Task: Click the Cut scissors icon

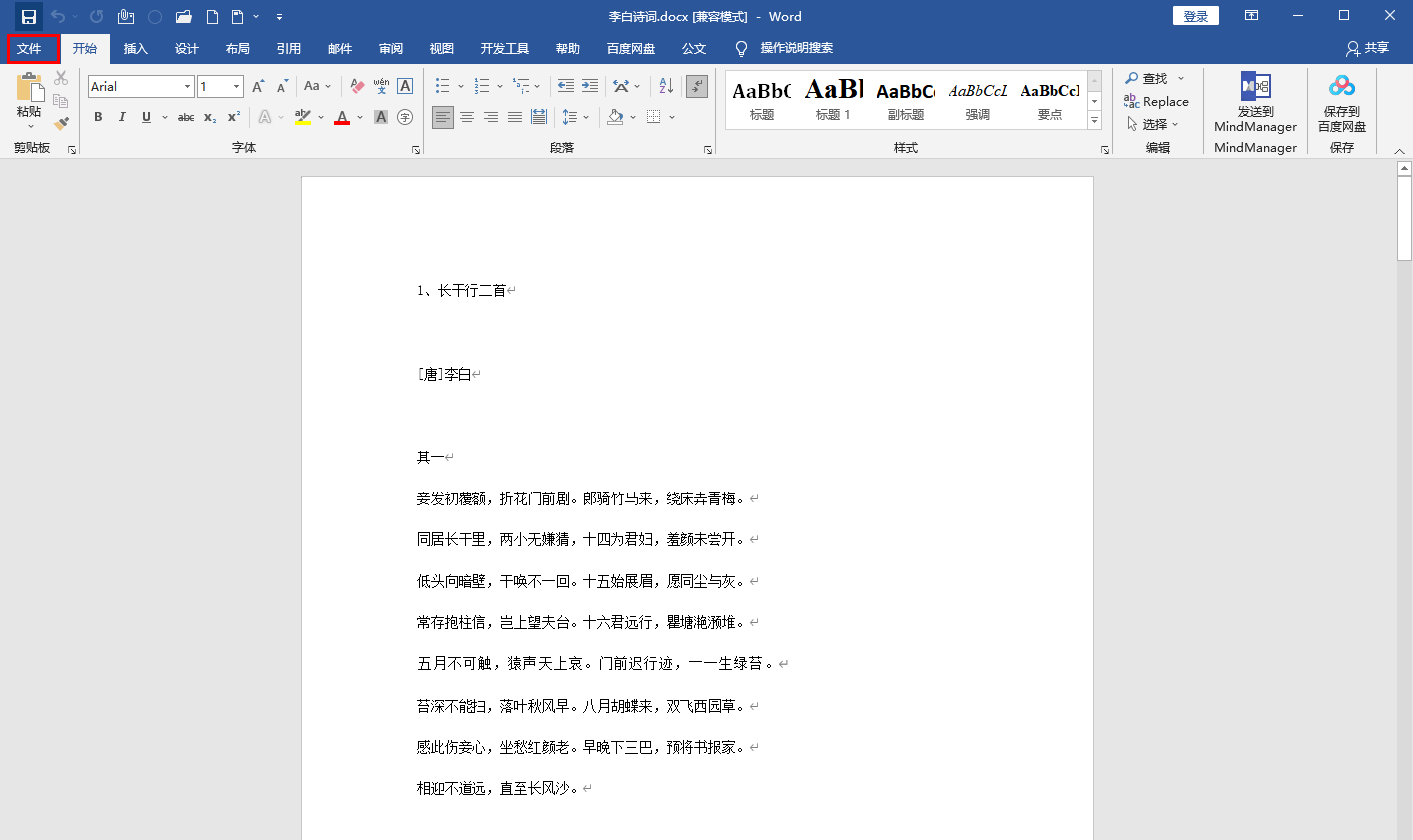Action: point(61,78)
